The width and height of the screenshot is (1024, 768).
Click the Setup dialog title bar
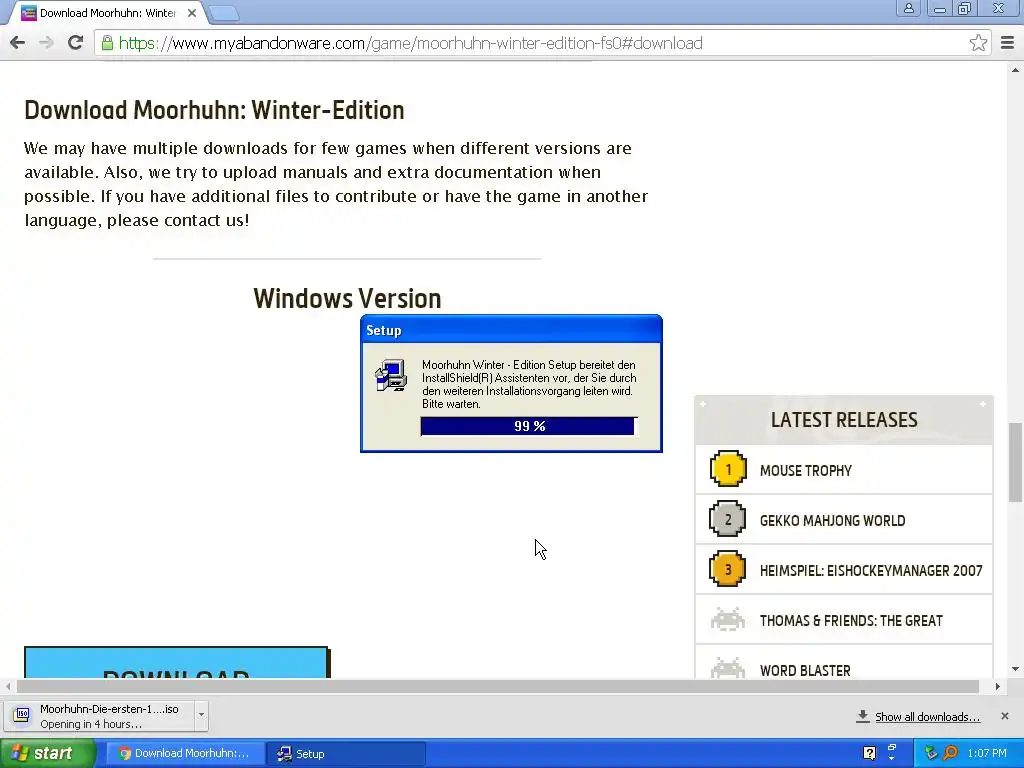click(x=511, y=330)
